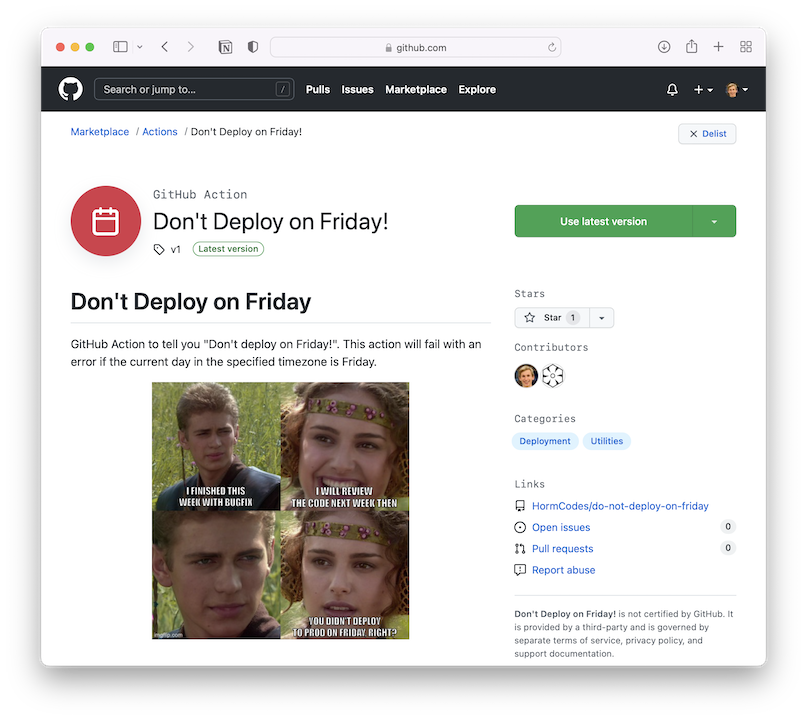Viewport: 807px width, 720px height.
Task: Click the open issues count badge
Action: click(728, 526)
